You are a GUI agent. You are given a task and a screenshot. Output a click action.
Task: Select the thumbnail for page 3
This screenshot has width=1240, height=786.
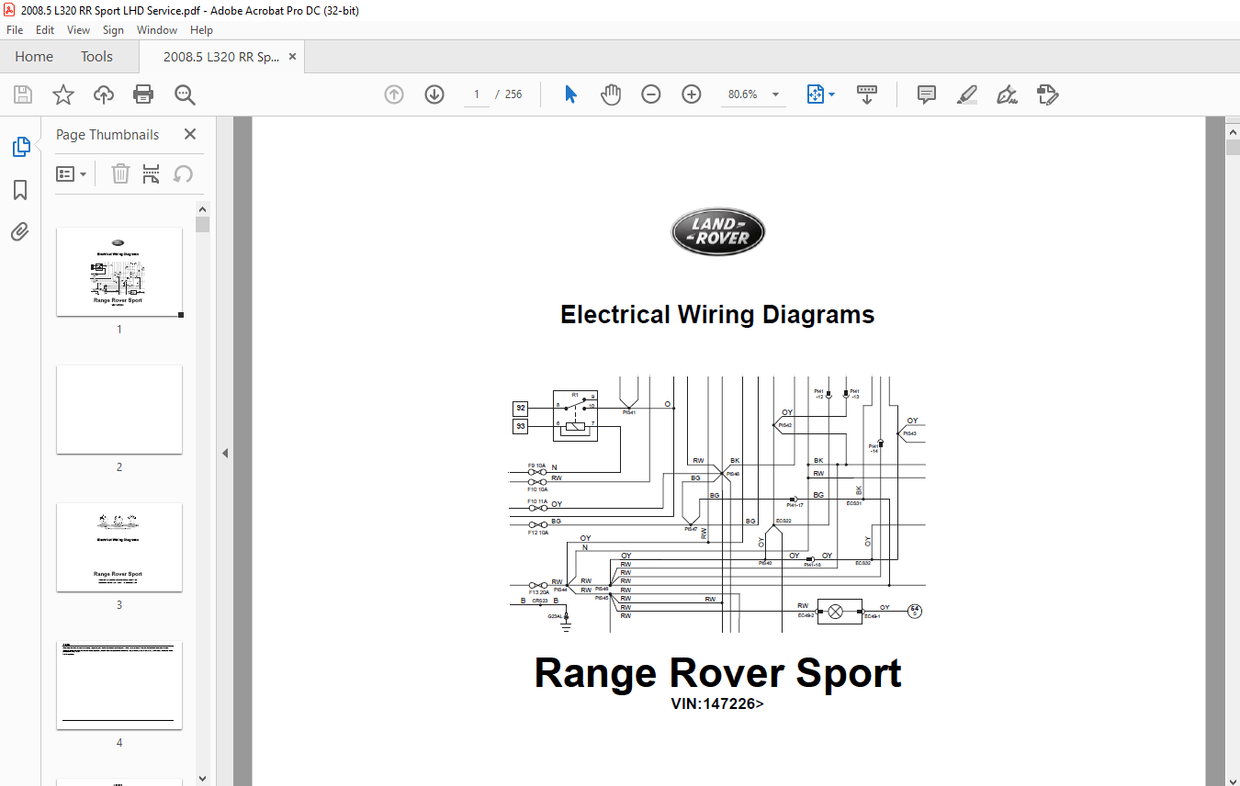click(119, 546)
